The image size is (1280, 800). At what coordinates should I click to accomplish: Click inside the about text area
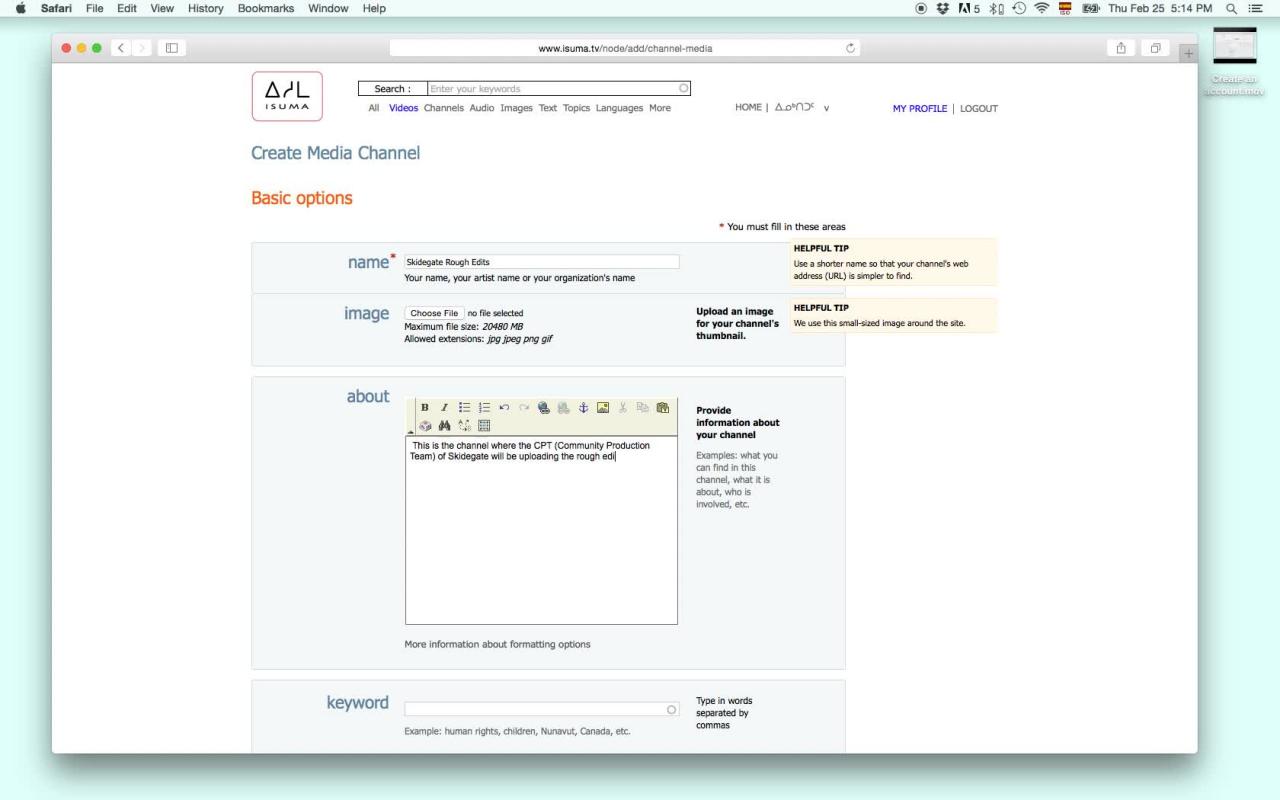tap(541, 530)
